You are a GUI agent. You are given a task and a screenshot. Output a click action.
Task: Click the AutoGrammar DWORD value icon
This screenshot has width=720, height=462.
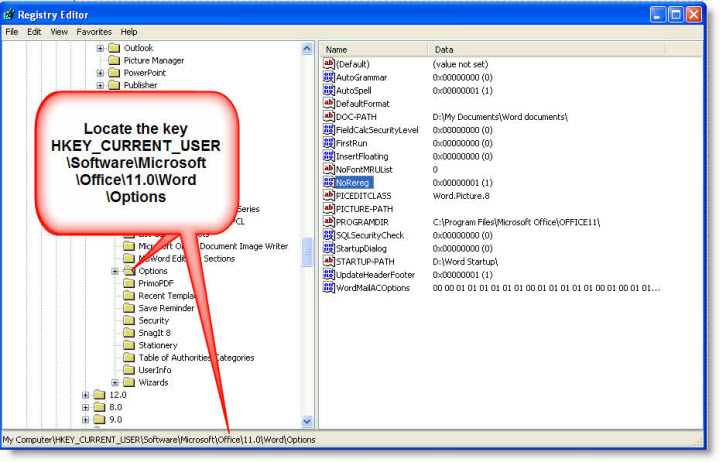(328, 77)
